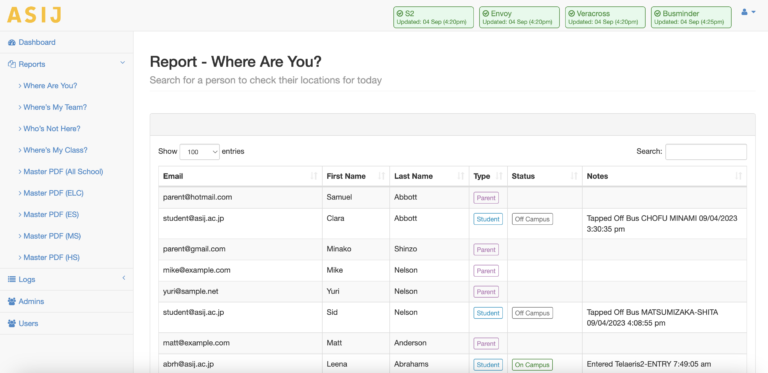
Task: Sort by First Name column arrows
Action: coord(382,176)
